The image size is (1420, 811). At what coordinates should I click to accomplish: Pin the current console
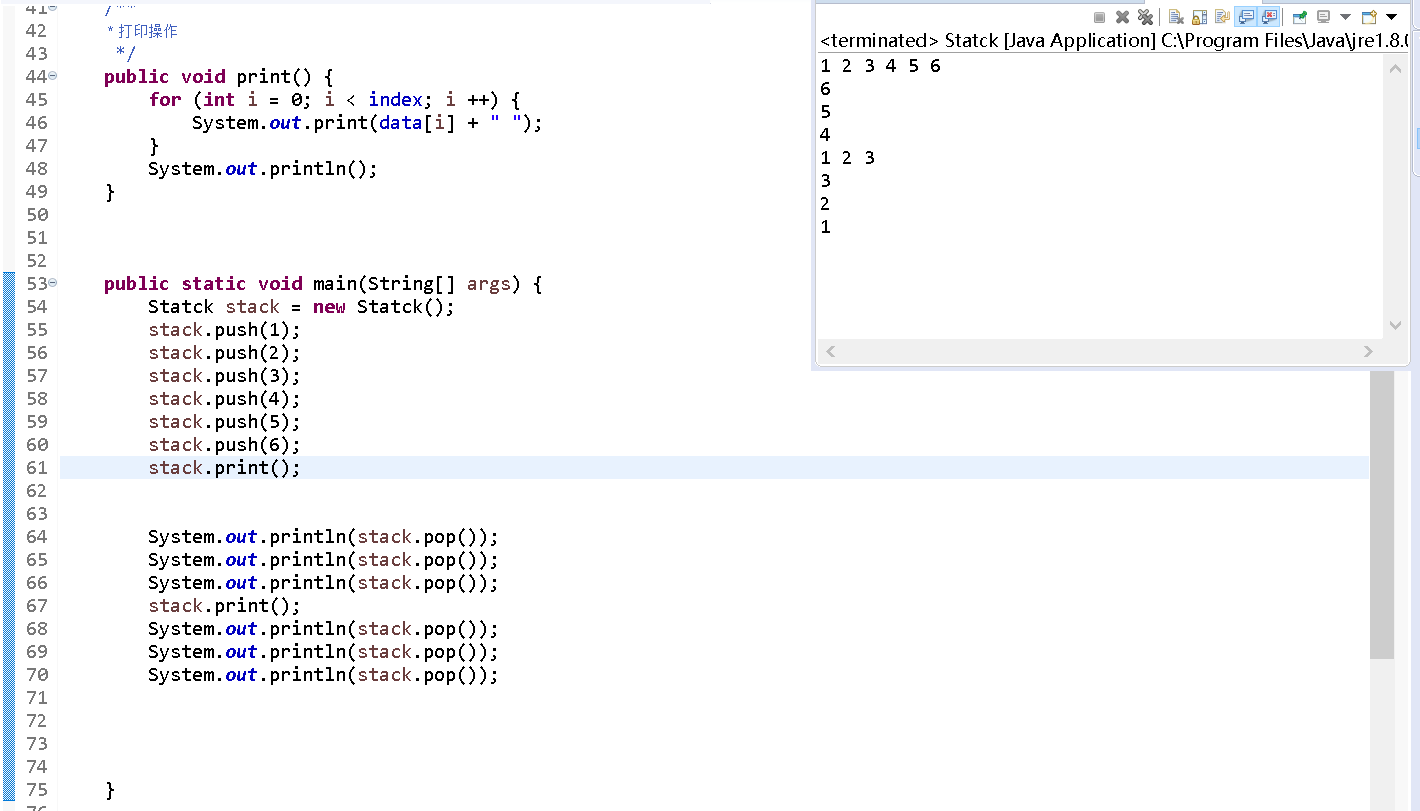tap(1300, 17)
